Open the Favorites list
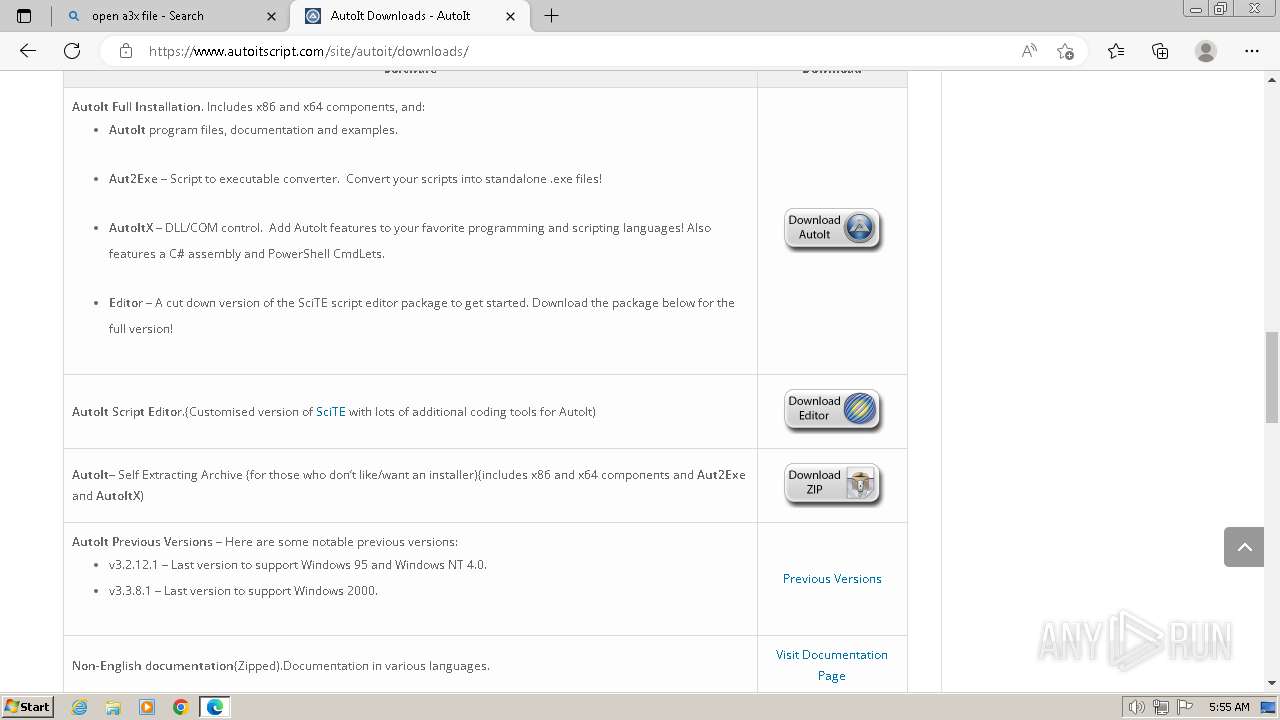Image resolution: width=1280 pixels, height=720 pixels. [x=1116, y=51]
